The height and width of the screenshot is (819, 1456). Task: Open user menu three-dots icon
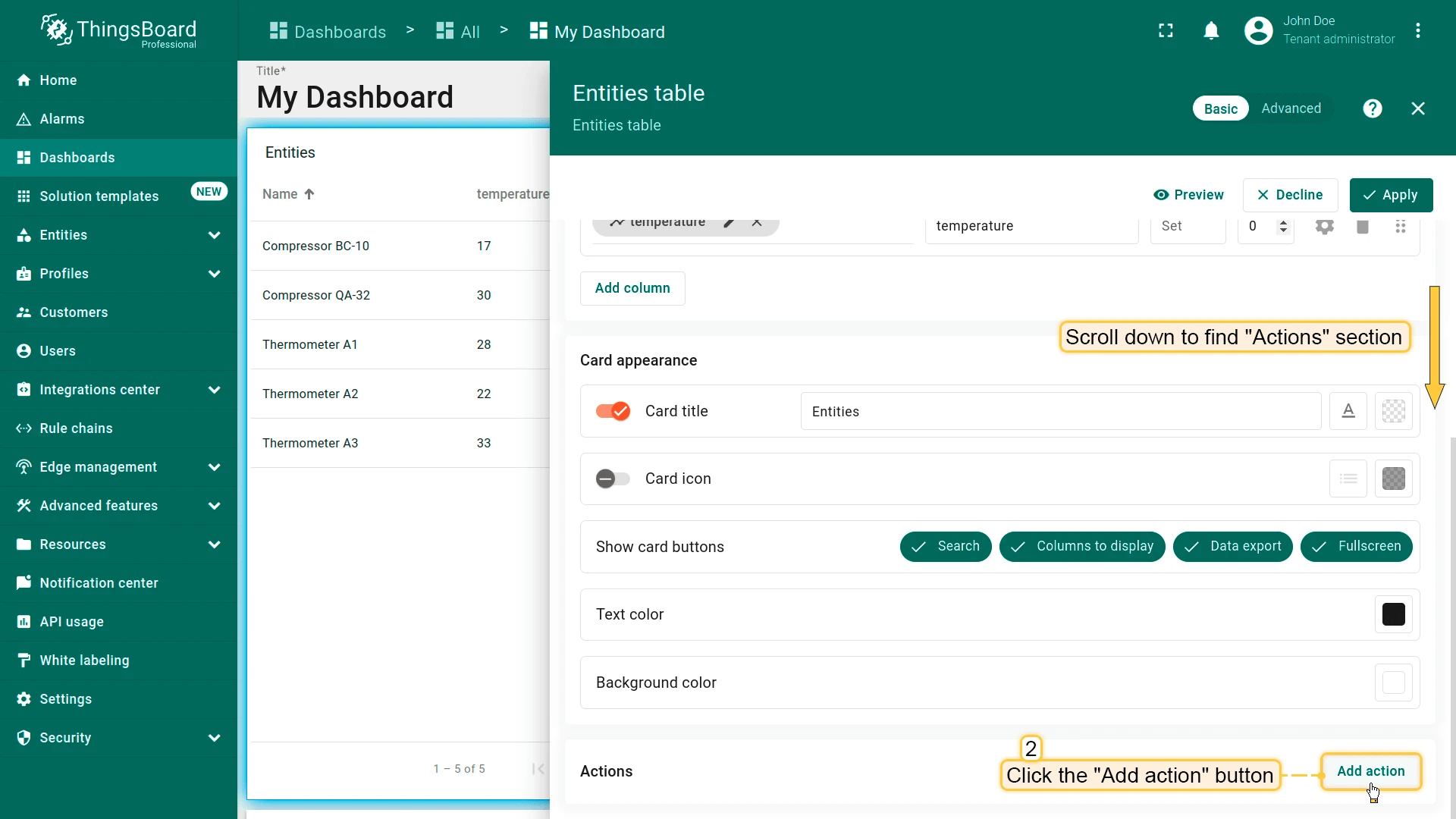point(1417,31)
